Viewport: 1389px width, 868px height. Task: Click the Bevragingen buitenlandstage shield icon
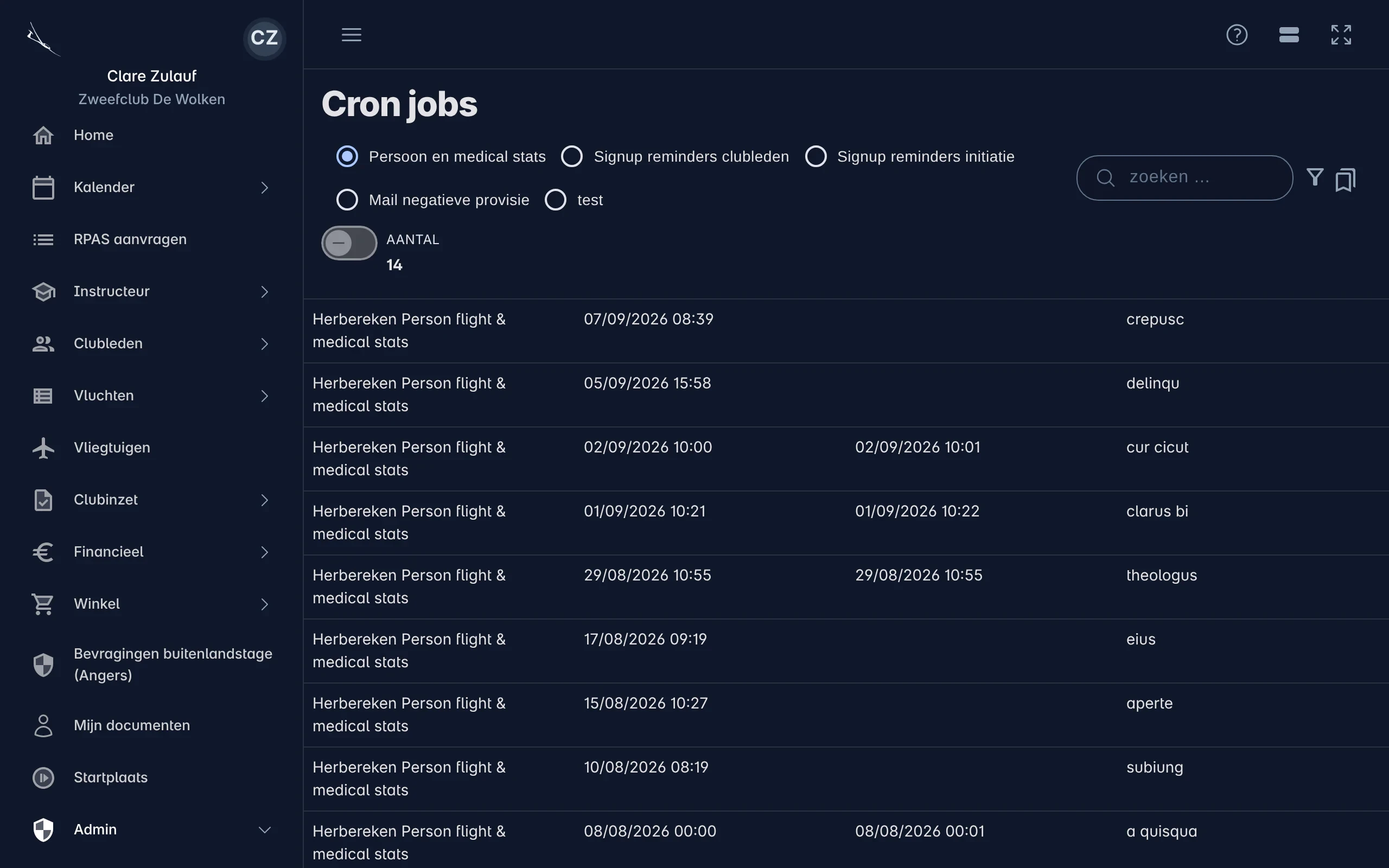(43, 665)
